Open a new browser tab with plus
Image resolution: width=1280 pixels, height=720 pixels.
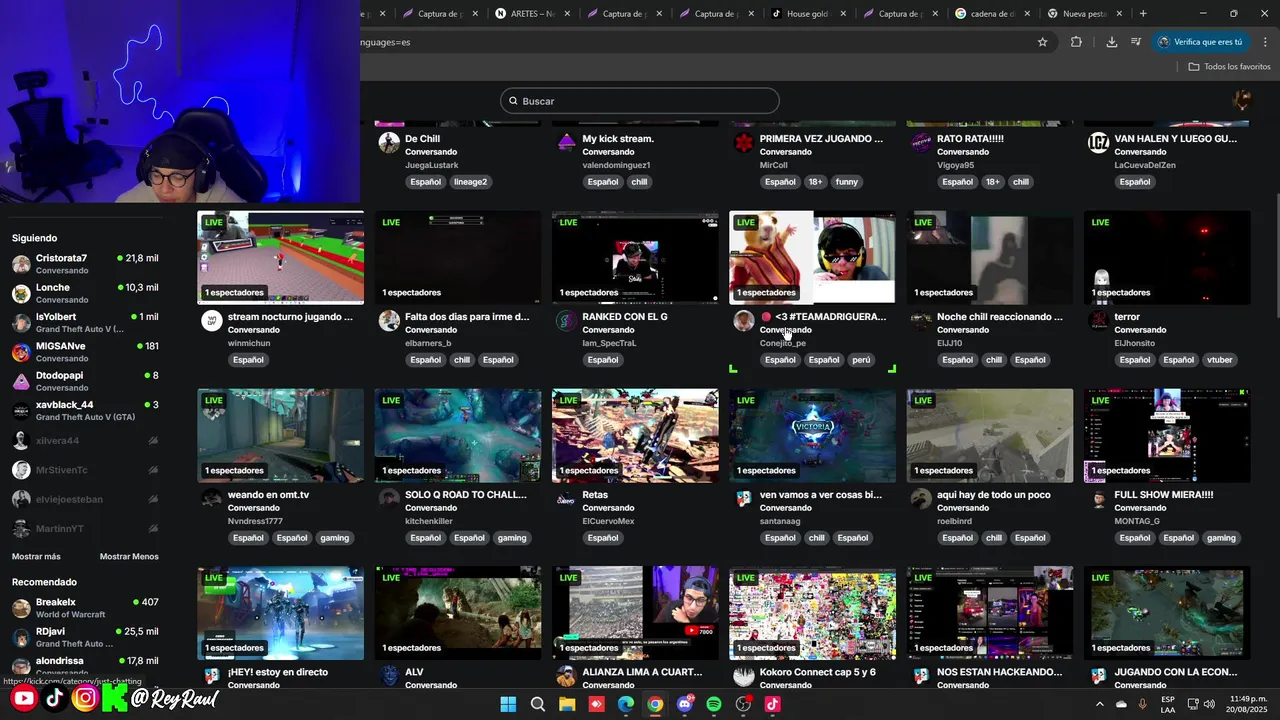pos(1143,14)
